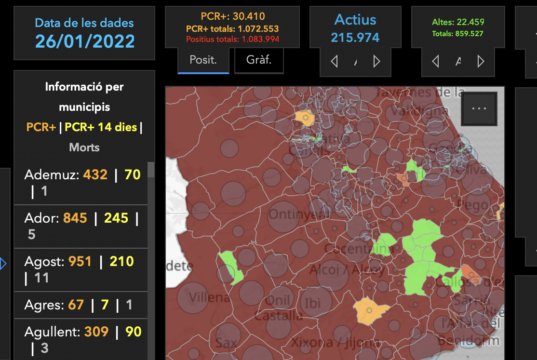Click previous arrow under Actius panel
This screenshot has height=360, width=537.
point(335,62)
